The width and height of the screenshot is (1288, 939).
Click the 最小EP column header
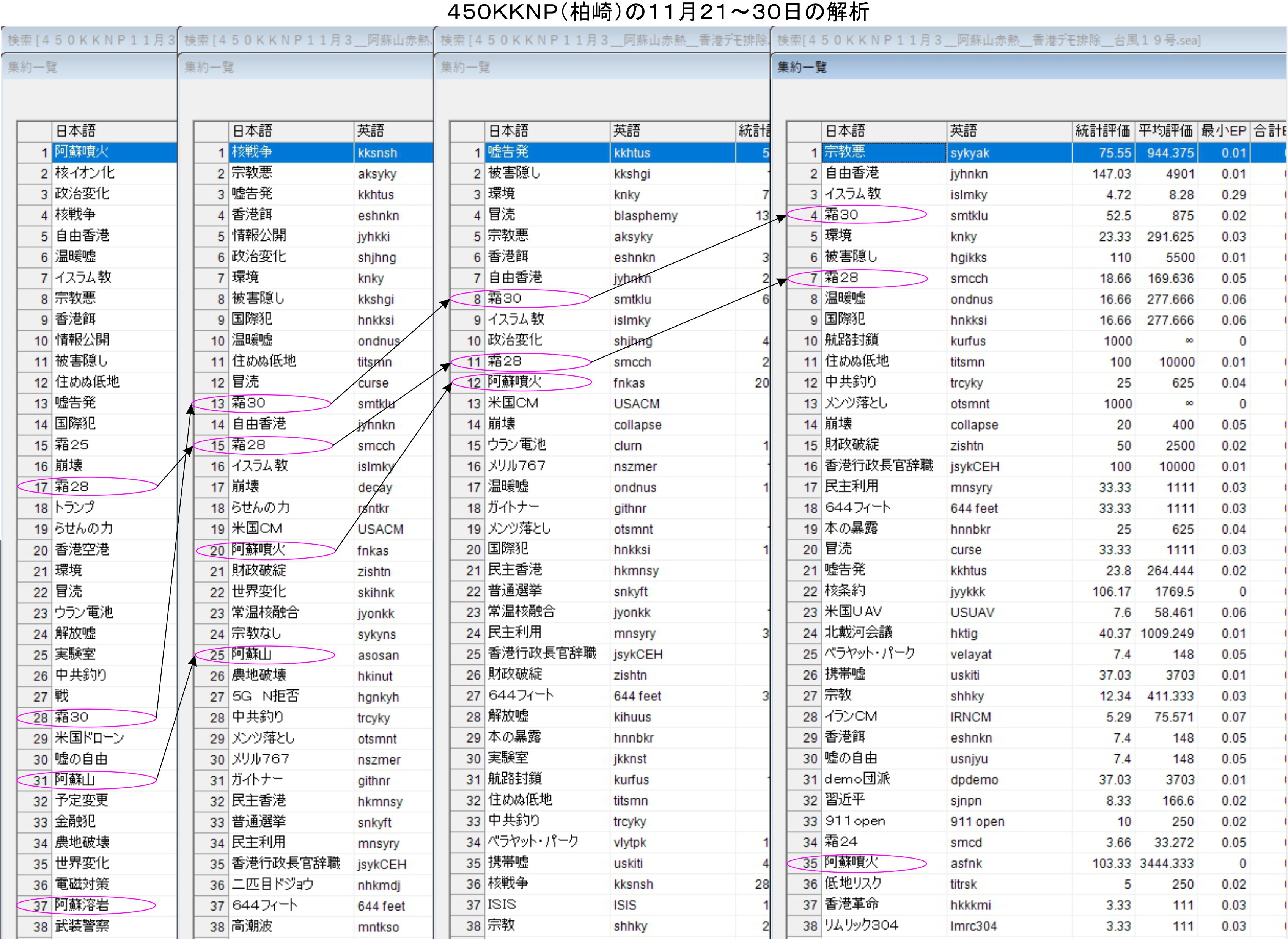(x=1223, y=131)
